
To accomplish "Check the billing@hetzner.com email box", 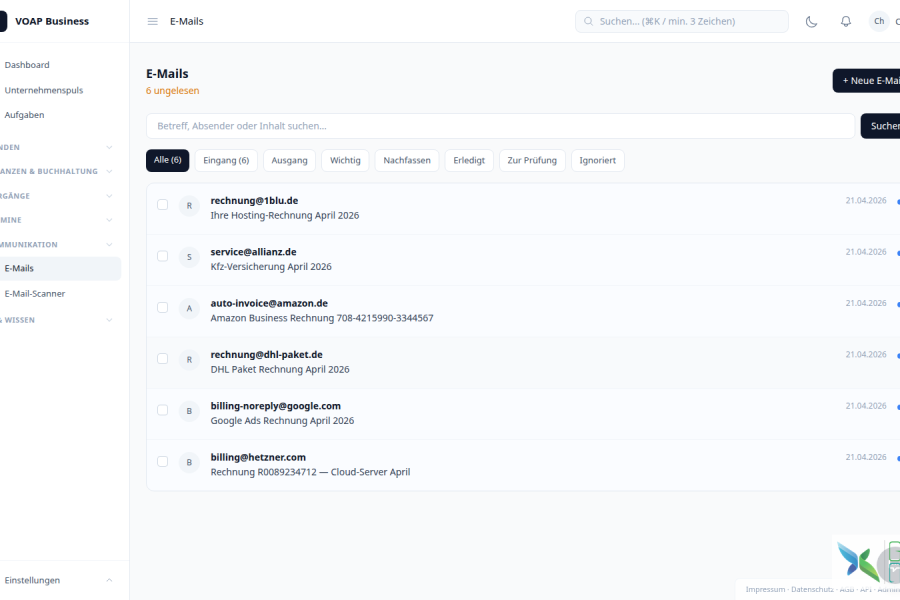I will pyautogui.click(x=162, y=462).
